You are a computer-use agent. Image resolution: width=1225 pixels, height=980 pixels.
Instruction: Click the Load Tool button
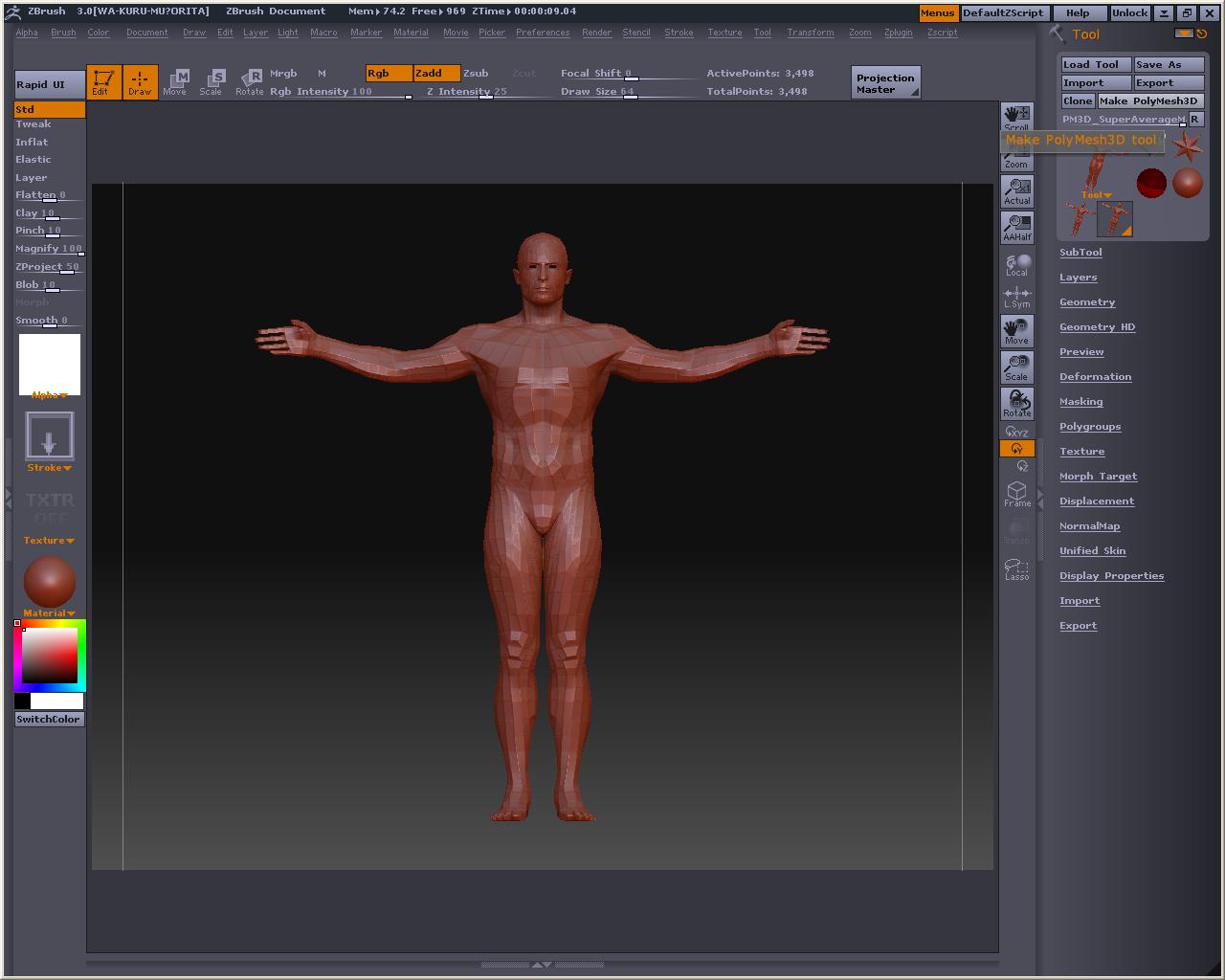1096,65
